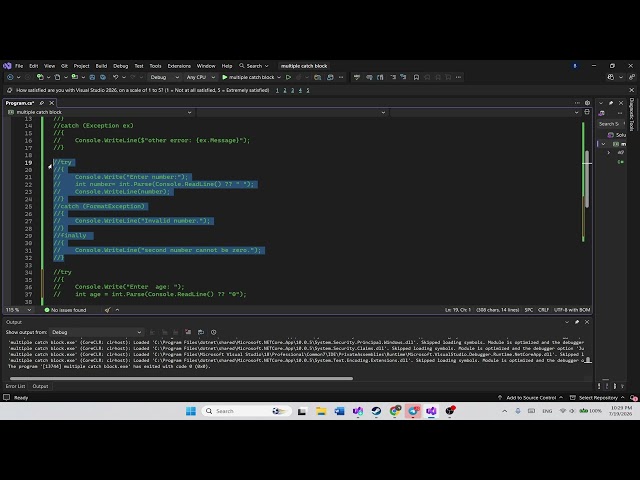This screenshot has width=640, height=480.
Task: Expand the Output panel window options arrow
Action: click(x=567, y=322)
